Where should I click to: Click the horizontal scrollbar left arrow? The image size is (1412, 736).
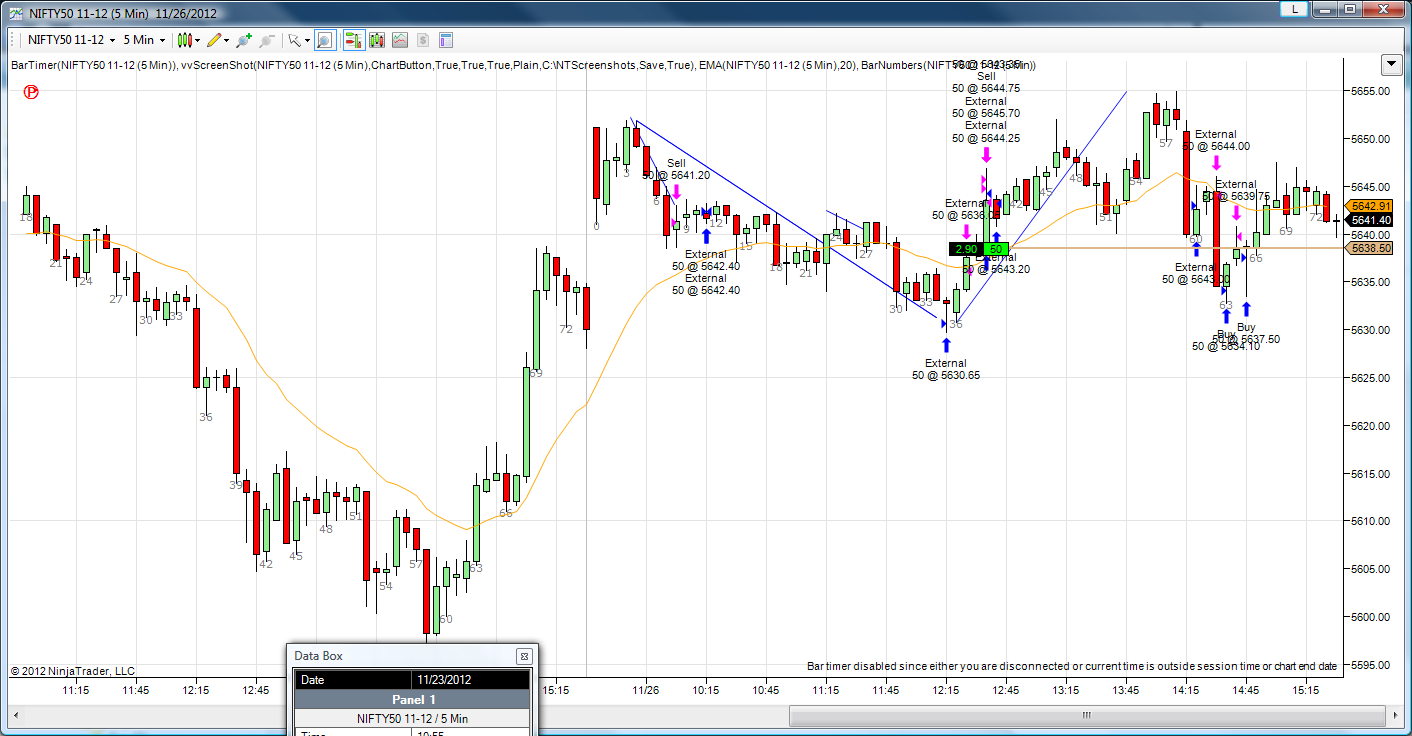point(15,716)
